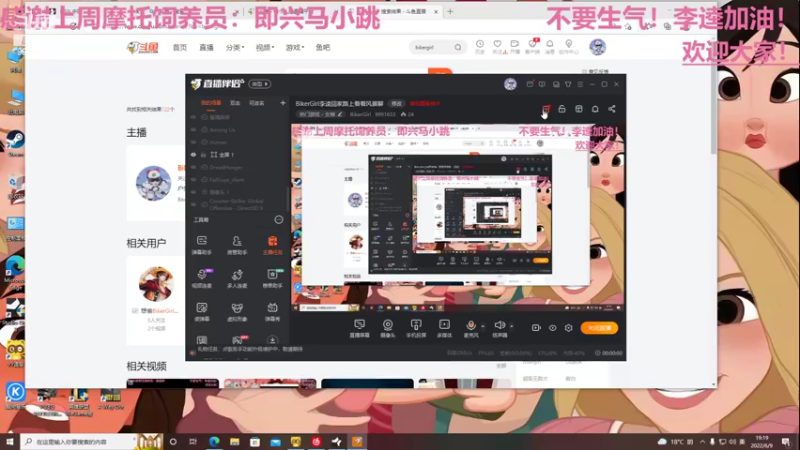
Task: Click the red icon under the cursor above the preview
Action: 546,109
